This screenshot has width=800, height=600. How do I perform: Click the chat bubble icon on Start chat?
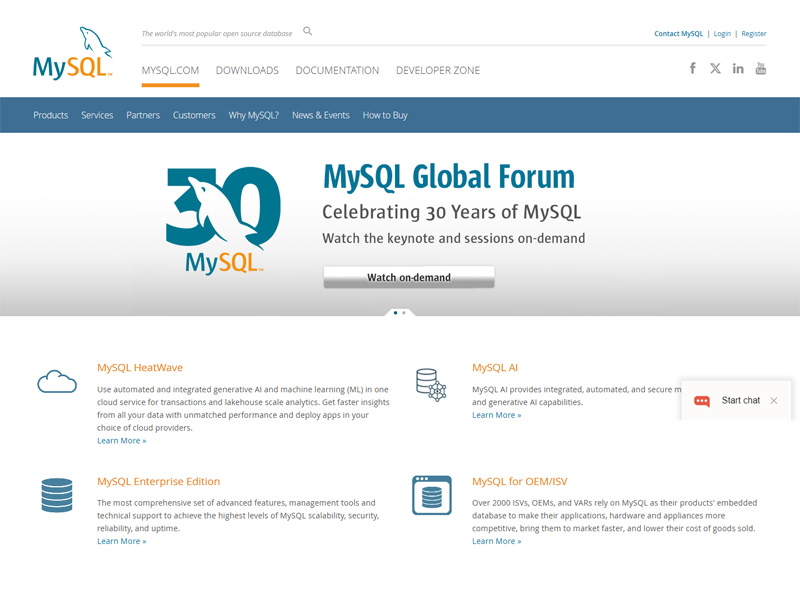(702, 400)
